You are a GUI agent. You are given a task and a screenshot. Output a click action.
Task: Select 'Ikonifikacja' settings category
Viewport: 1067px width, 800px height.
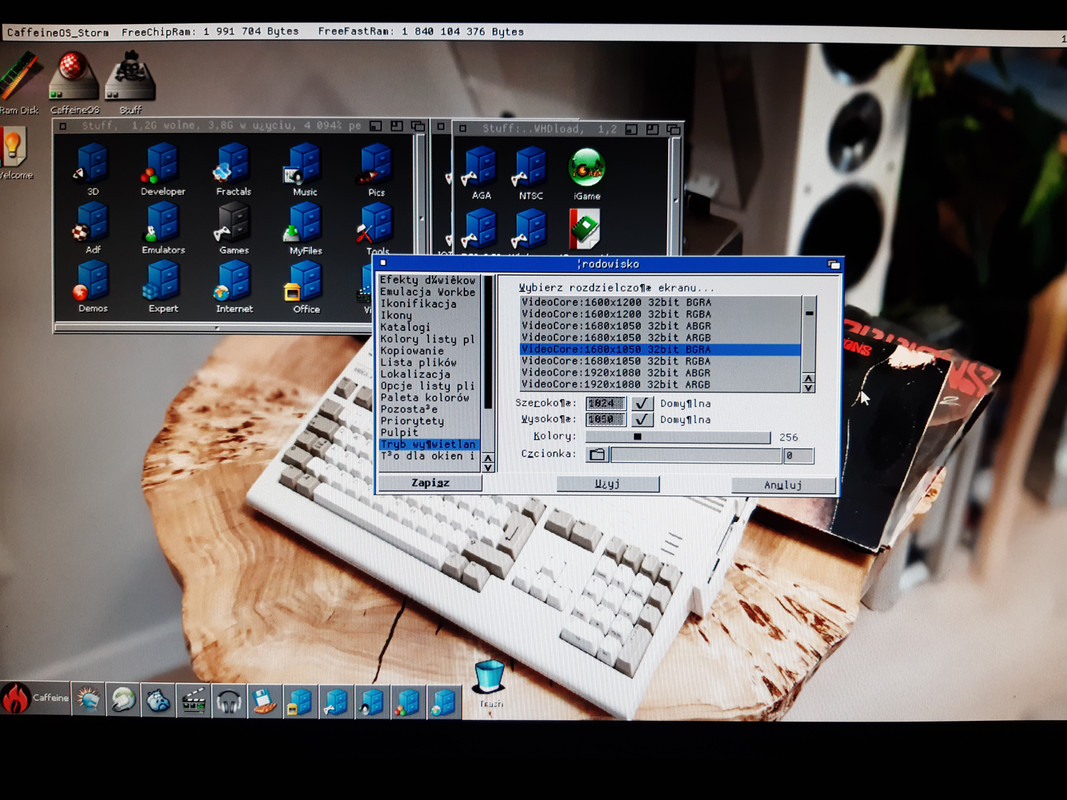pos(428,303)
